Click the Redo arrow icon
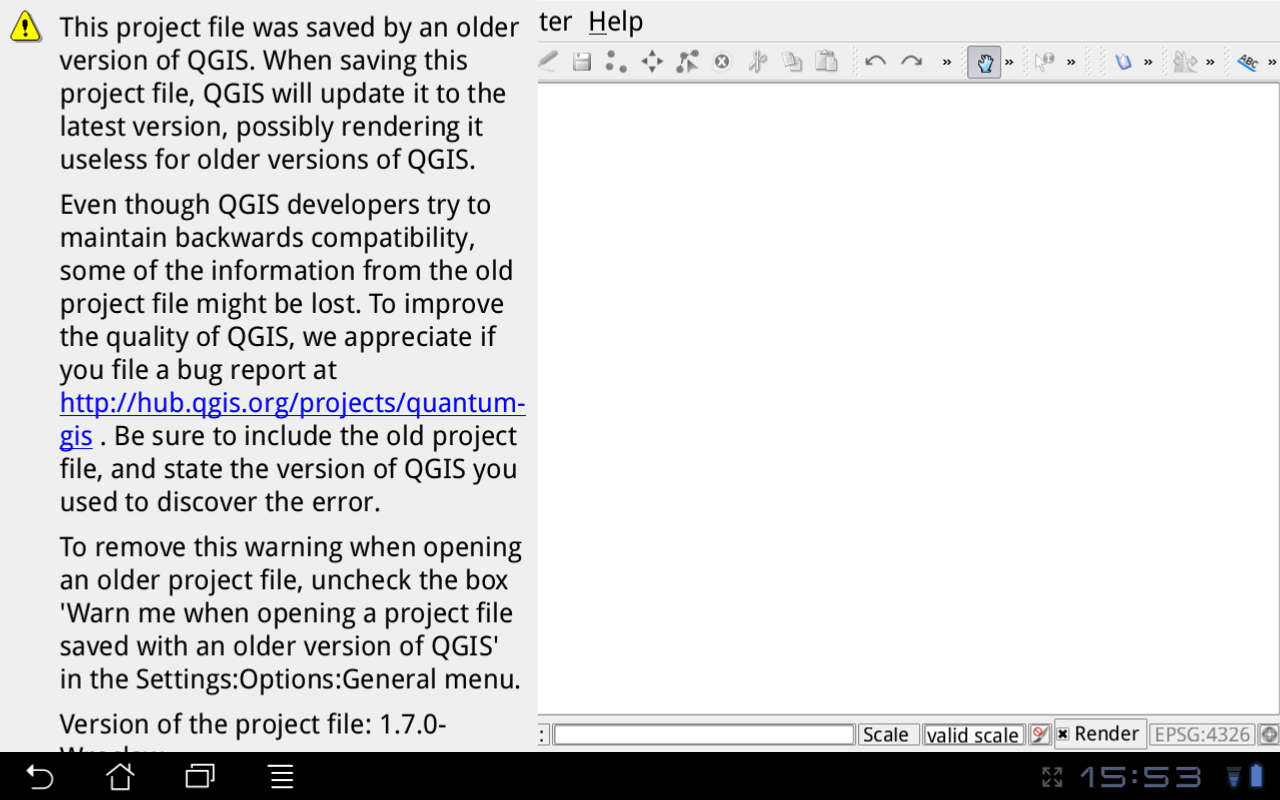The height and width of the screenshot is (800, 1280). (911, 62)
